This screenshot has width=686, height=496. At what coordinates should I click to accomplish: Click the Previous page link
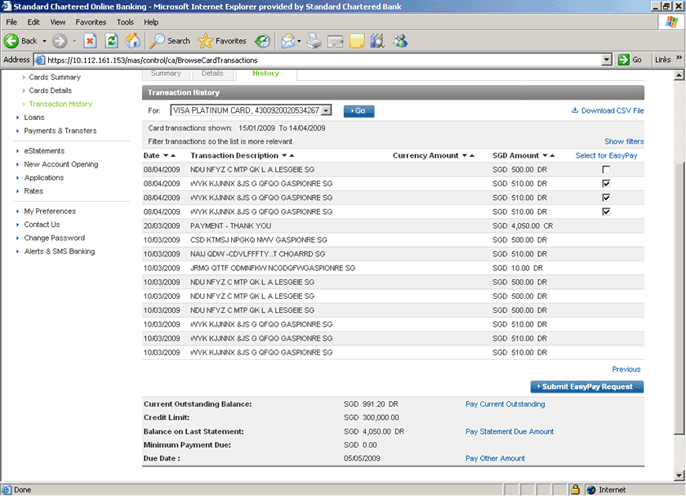tap(626, 369)
